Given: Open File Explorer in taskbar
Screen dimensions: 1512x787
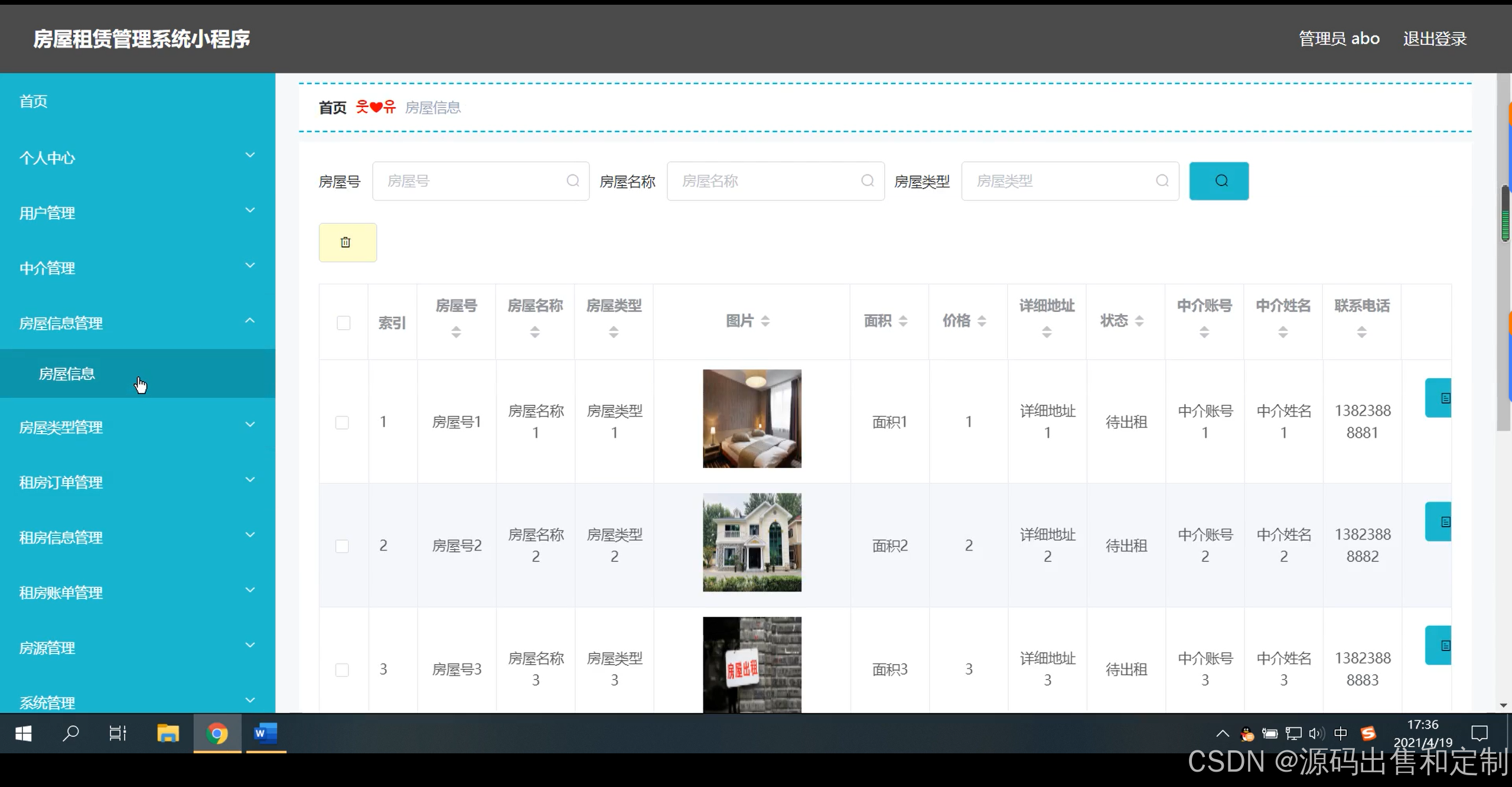Looking at the screenshot, I should [168, 733].
